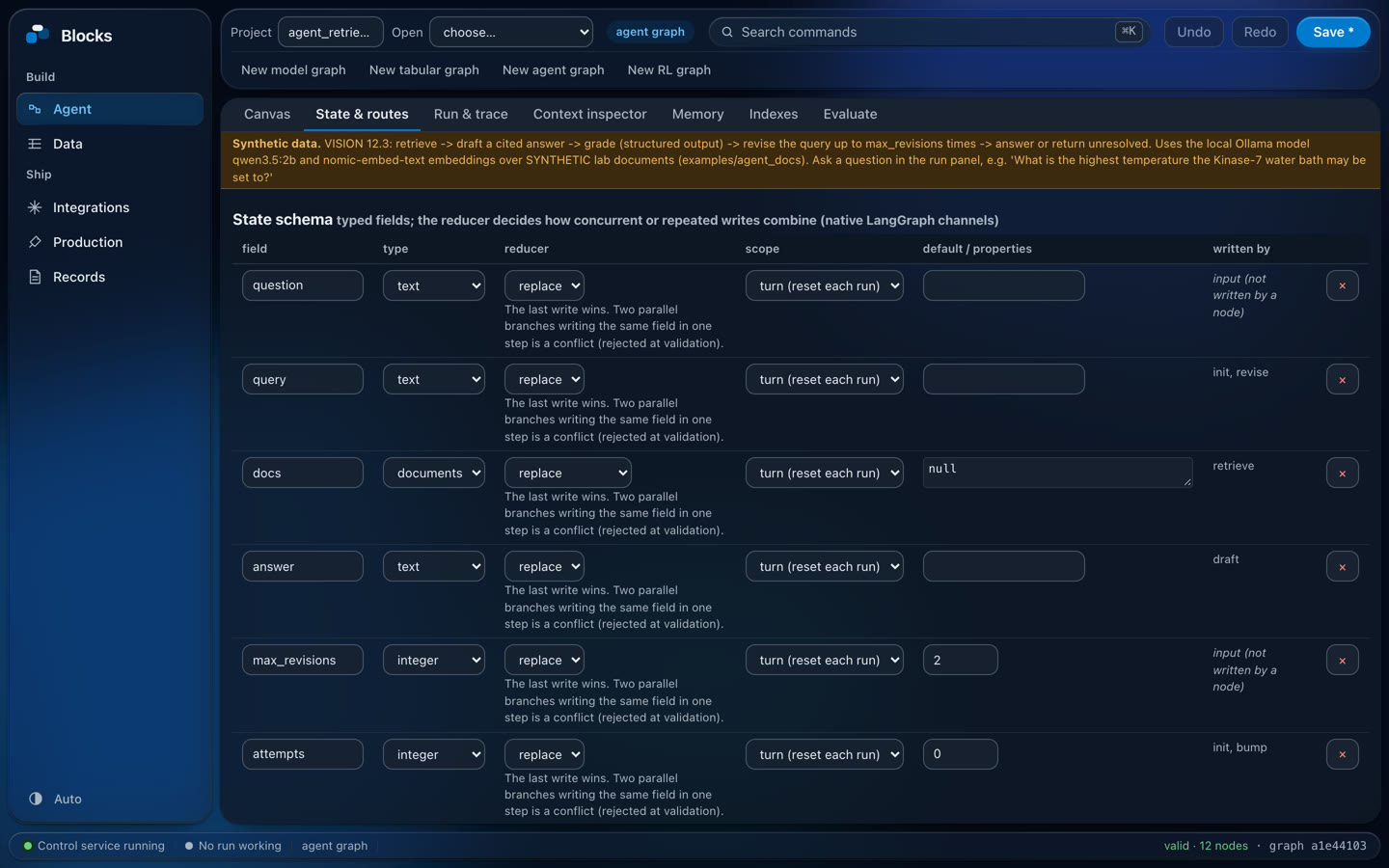Click the Undo button

click(x=1194, y=32)
